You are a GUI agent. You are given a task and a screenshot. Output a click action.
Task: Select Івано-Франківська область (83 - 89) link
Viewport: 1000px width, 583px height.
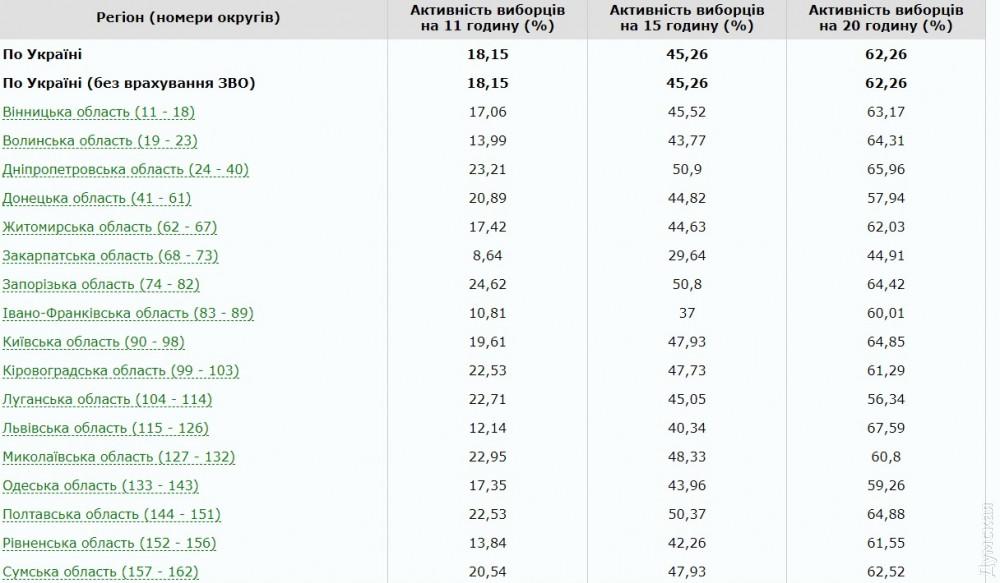(x=128, y=314)
